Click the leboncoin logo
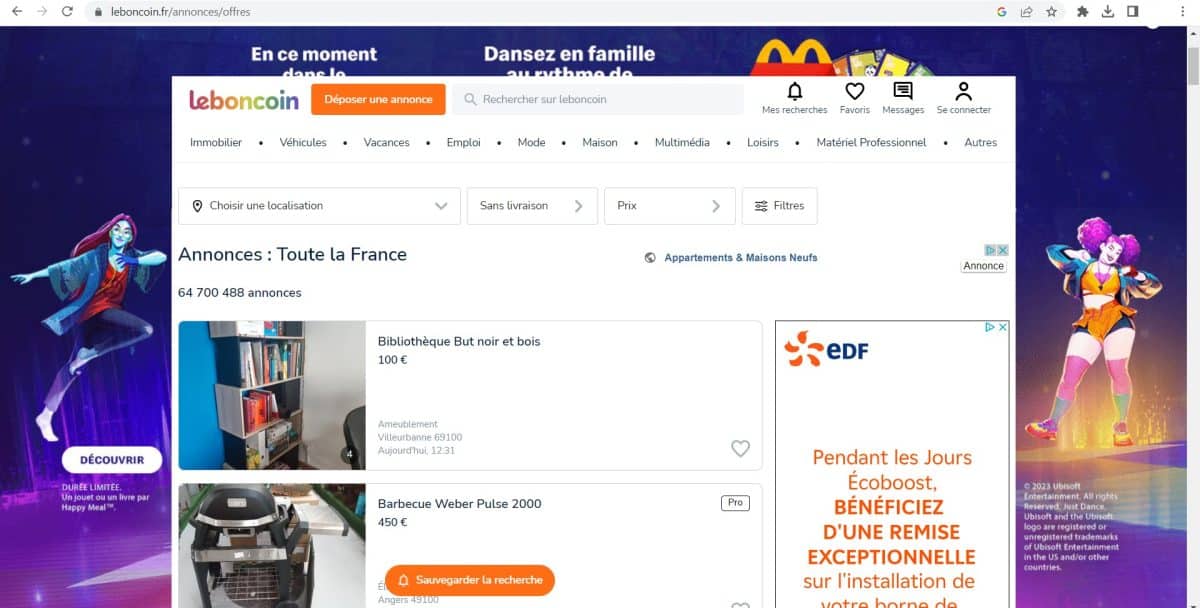The width and height of the screenshot is (1200, 608). point(244,100)
